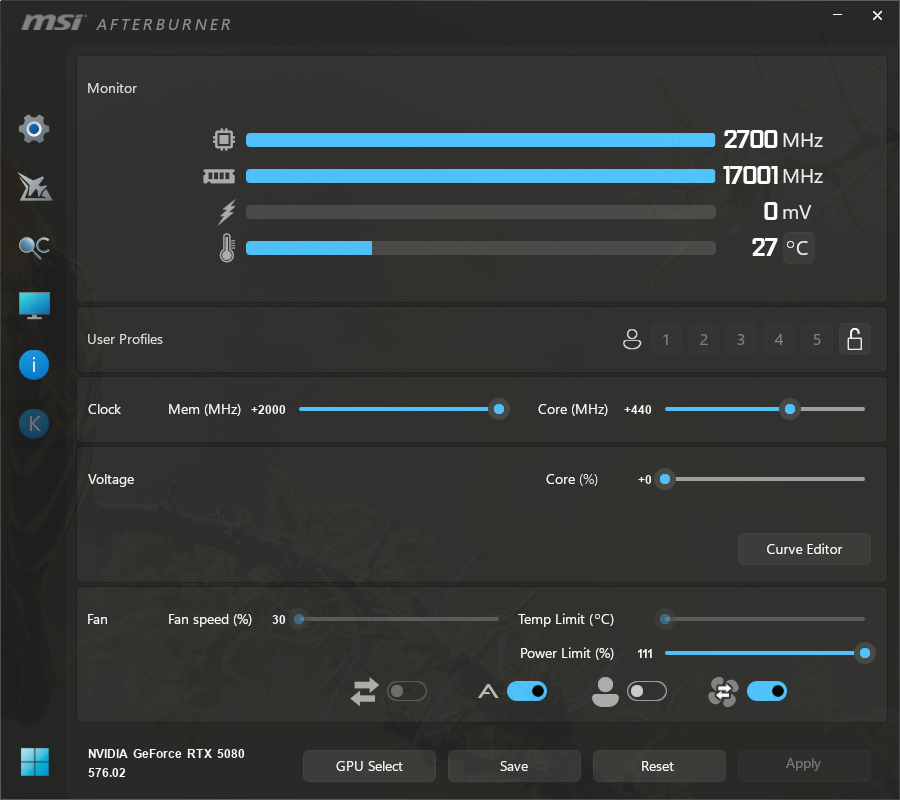
Task: Click the Core (%) voltage slider handle
Action: point(665,479)
